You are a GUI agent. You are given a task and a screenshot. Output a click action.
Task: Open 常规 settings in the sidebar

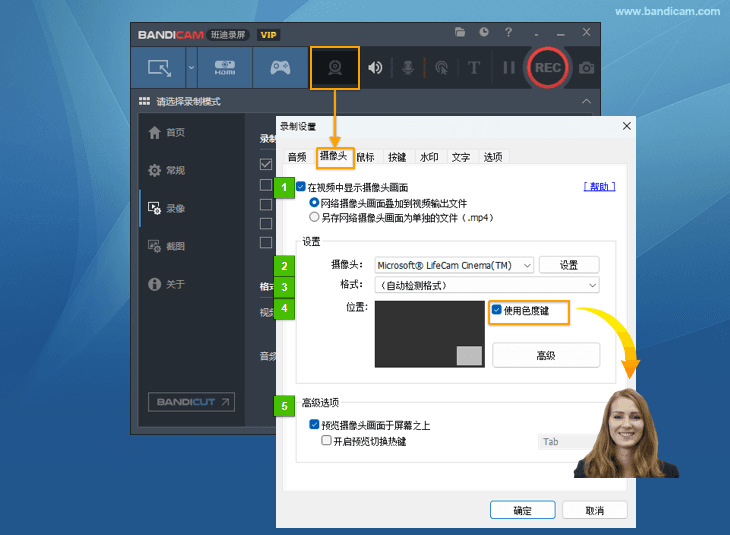pos(167,170)
